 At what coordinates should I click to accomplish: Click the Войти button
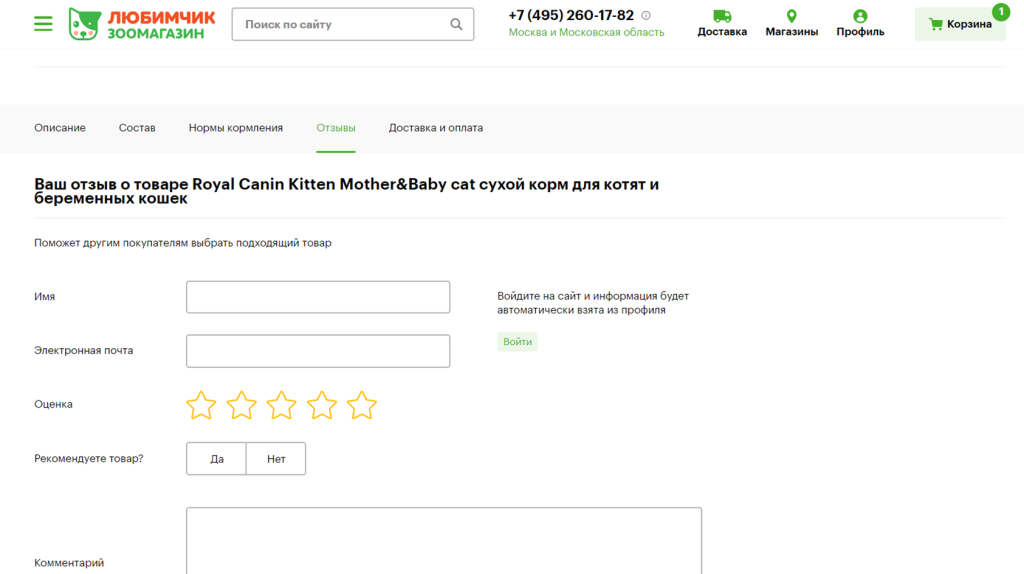pyautogui.click(x=517, y=342)
